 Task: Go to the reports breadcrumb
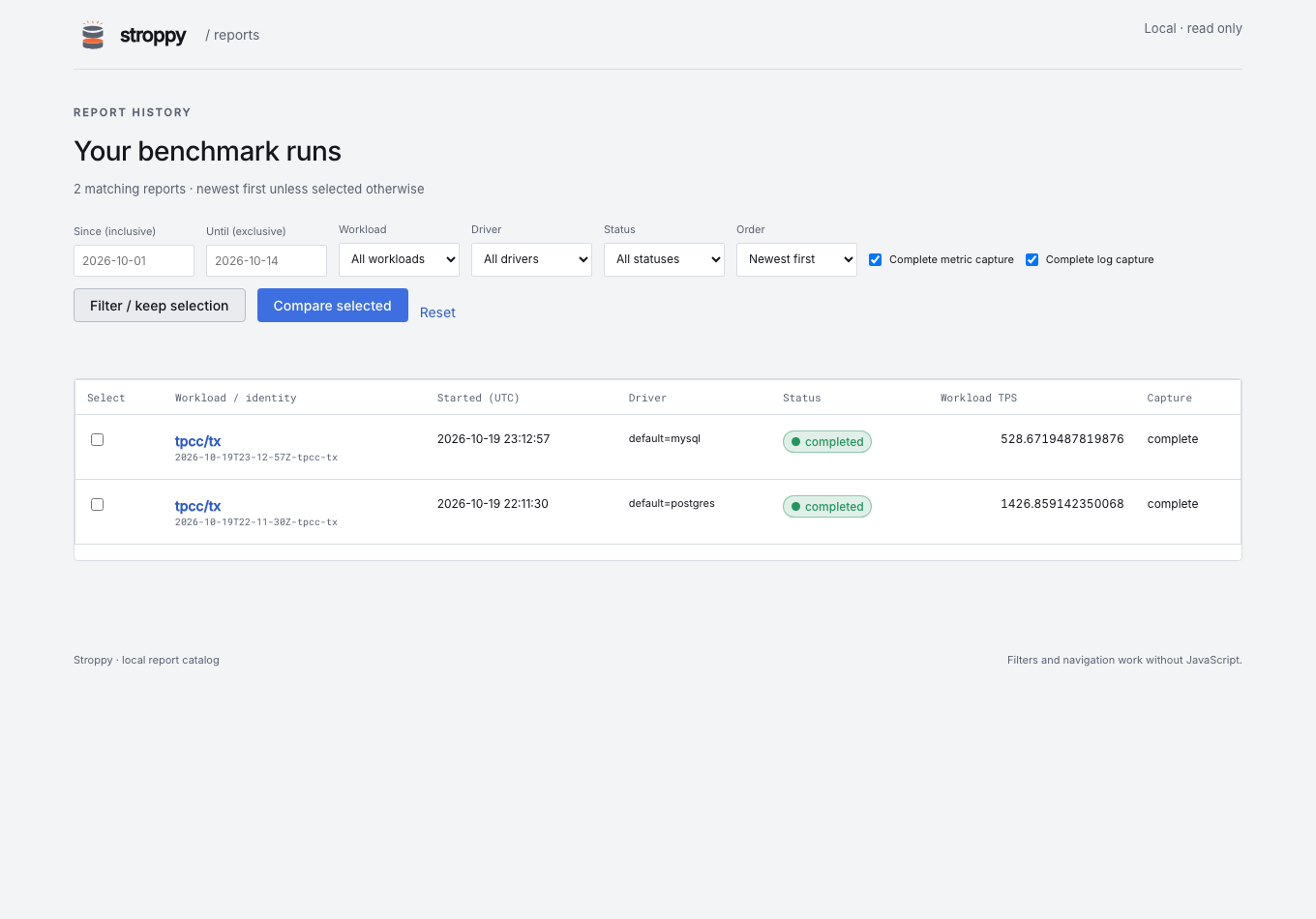point(232,35)
